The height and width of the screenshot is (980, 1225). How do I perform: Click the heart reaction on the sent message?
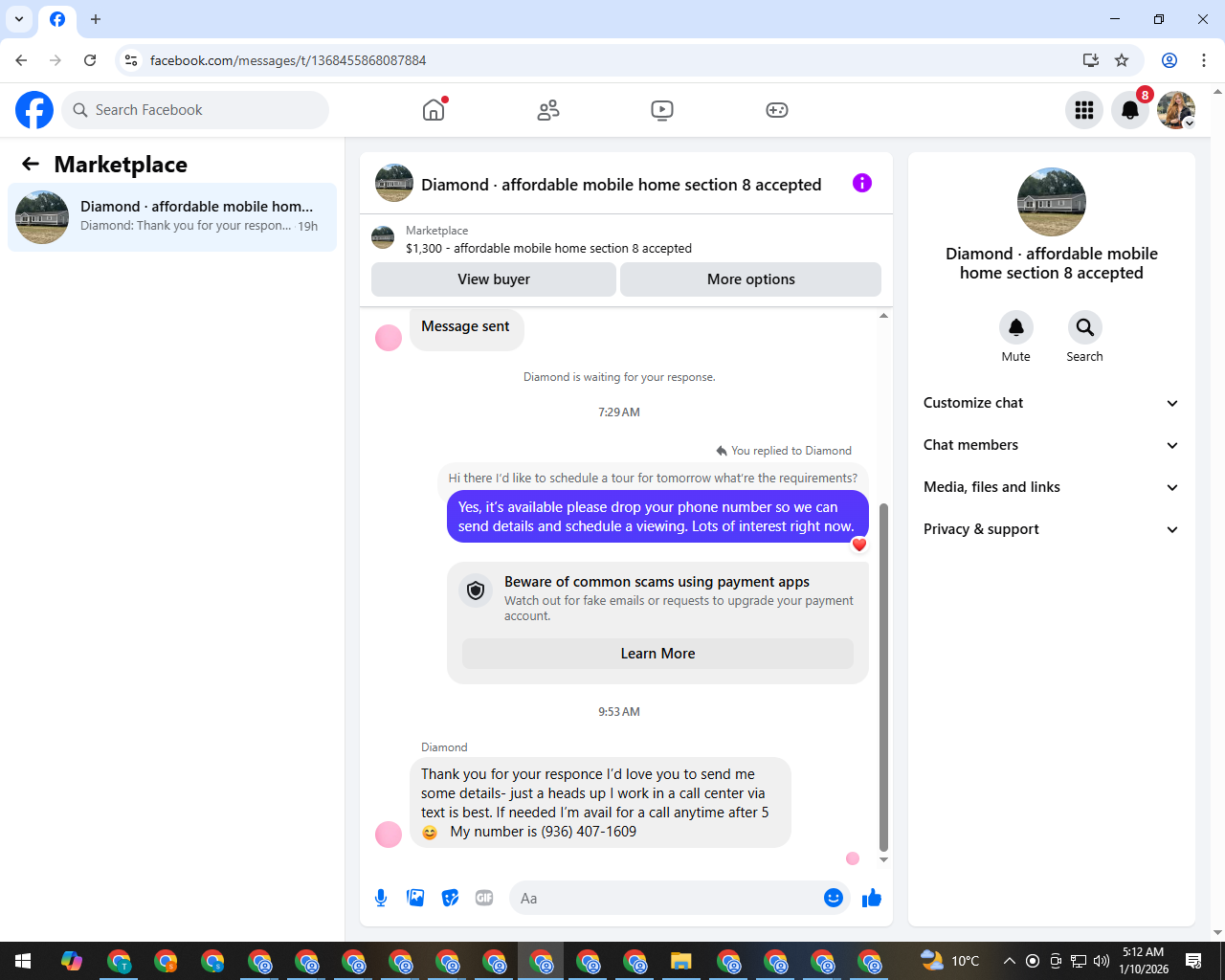859,545
